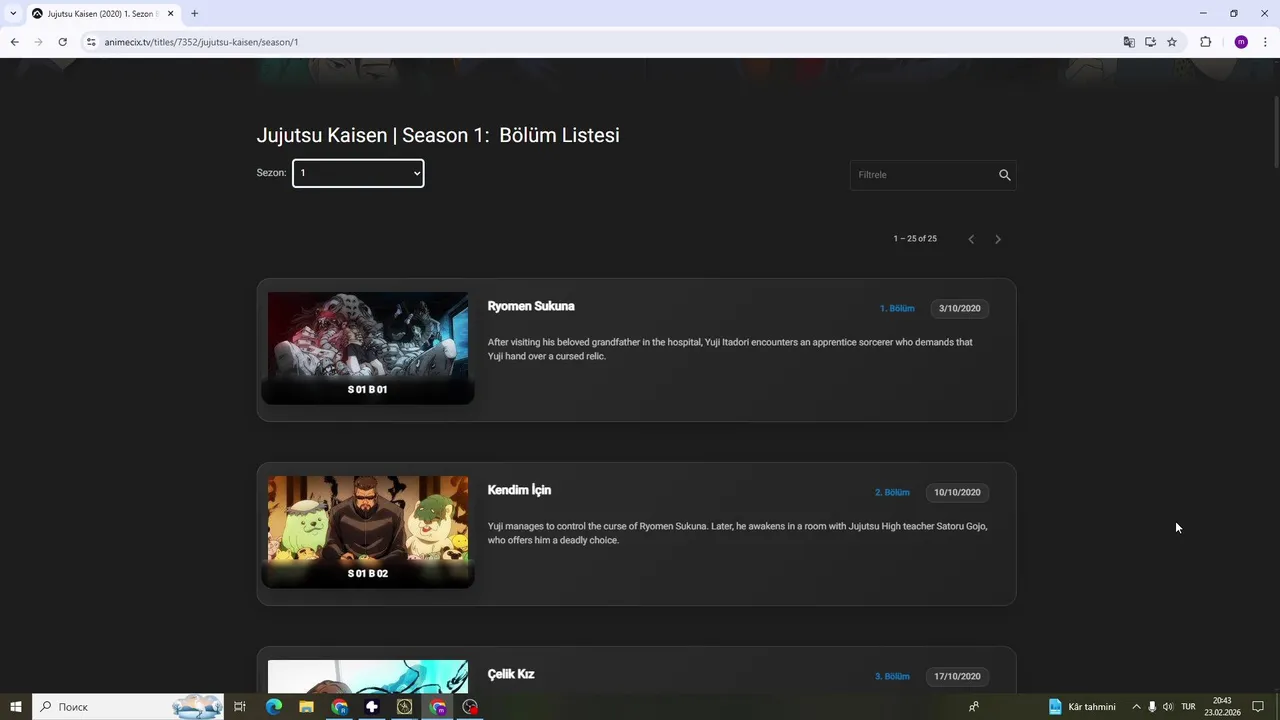Image resolution: width=1280 pixels, height=720 pixels.
Task: Open the volume control tray icon
Action: 1168,707
